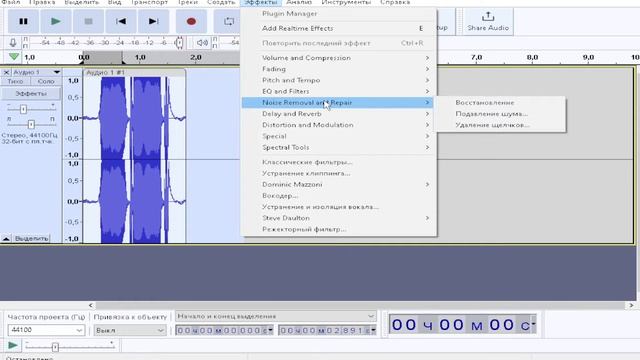Expand the Delay and Reverb submenu
The image size is (640, 360).
(x=339, y=113)
